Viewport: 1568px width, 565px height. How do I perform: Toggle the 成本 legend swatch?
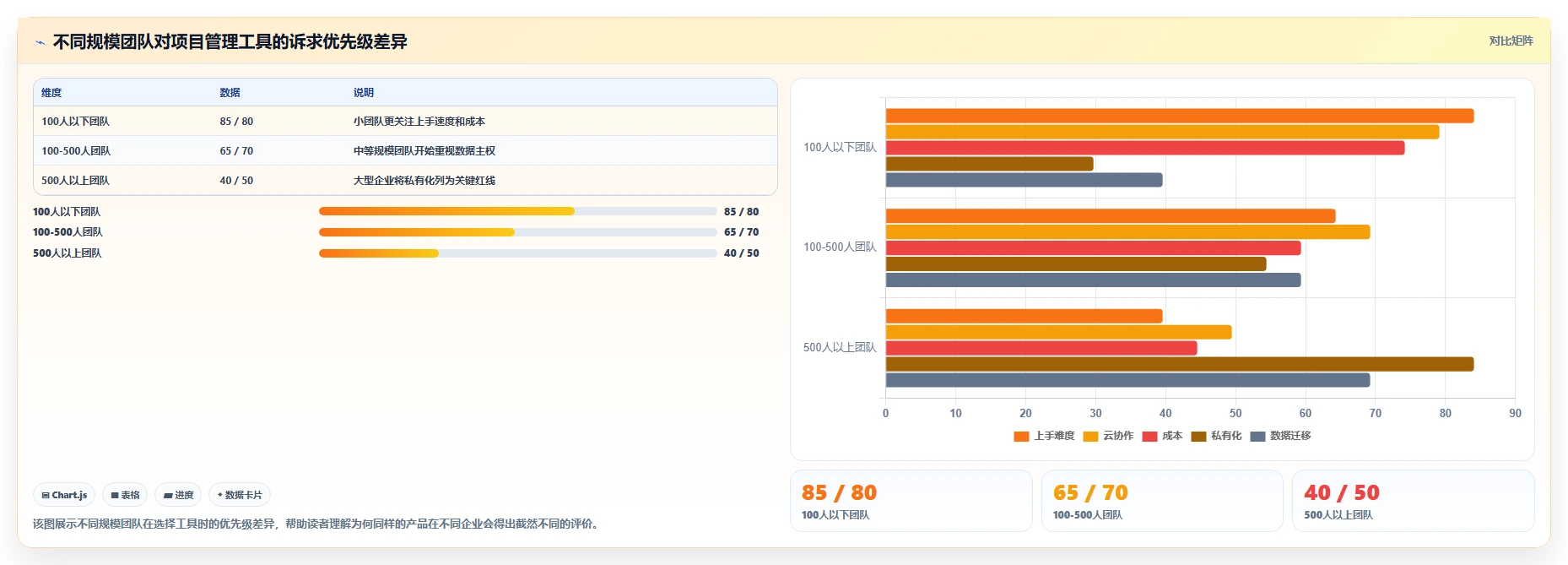click(x=1149, y=436)
